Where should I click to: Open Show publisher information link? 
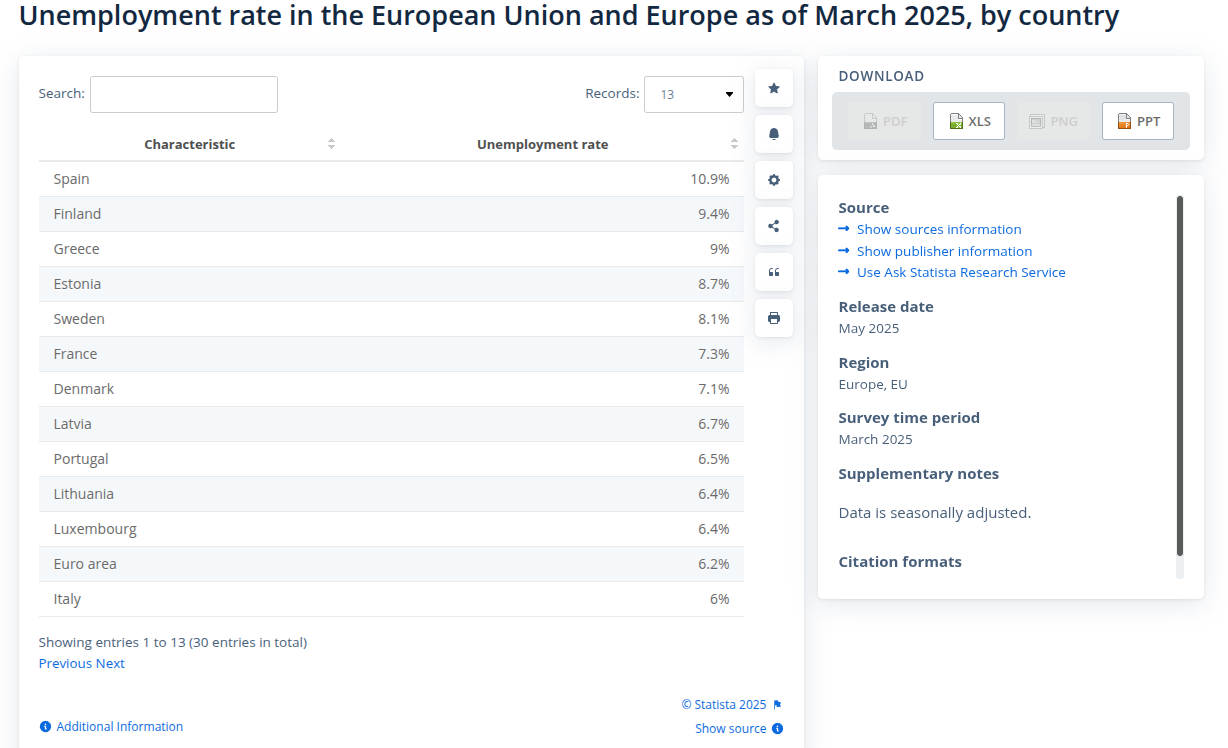click(x=944, y=251)
